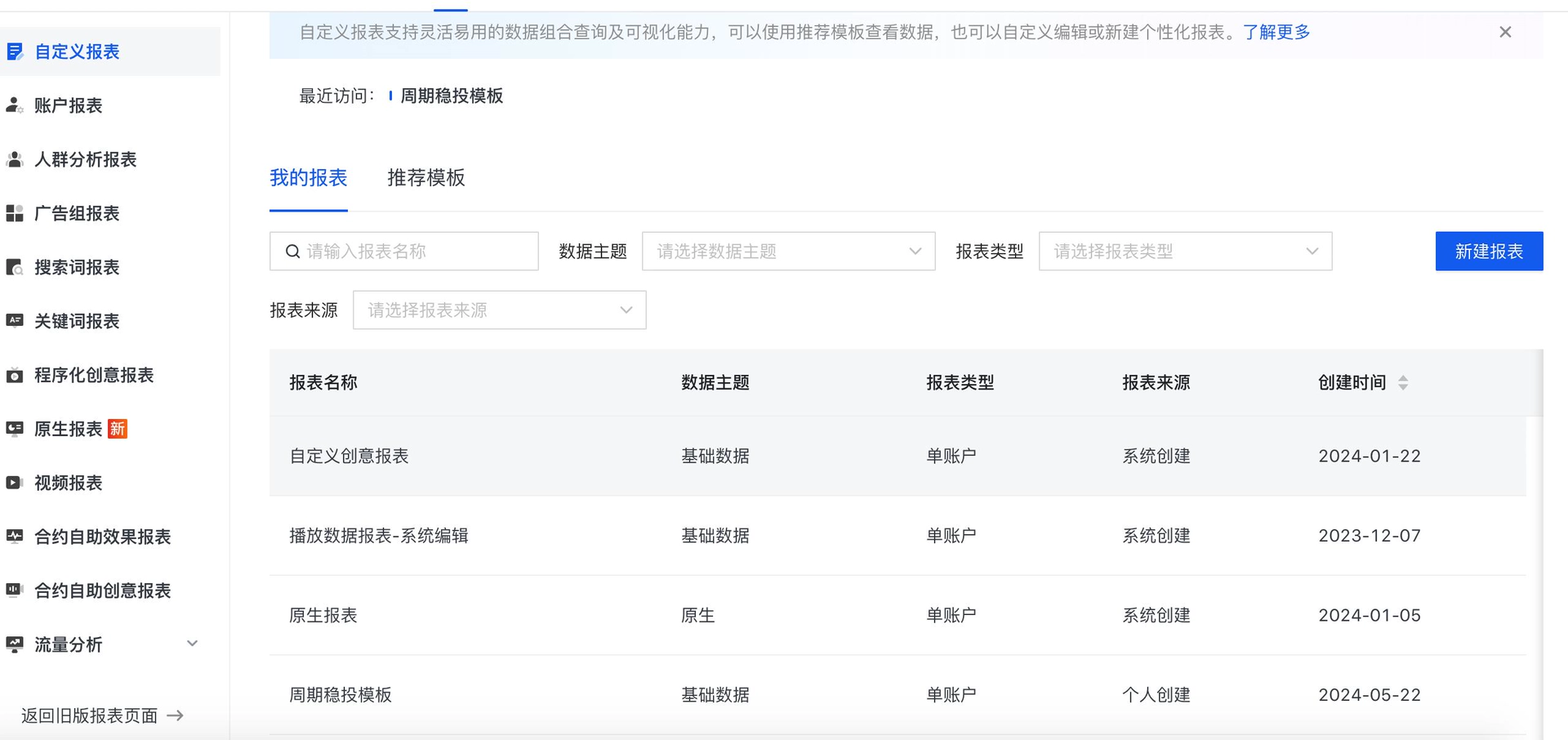Open the 报表来源 dropdown

point(499,310)
